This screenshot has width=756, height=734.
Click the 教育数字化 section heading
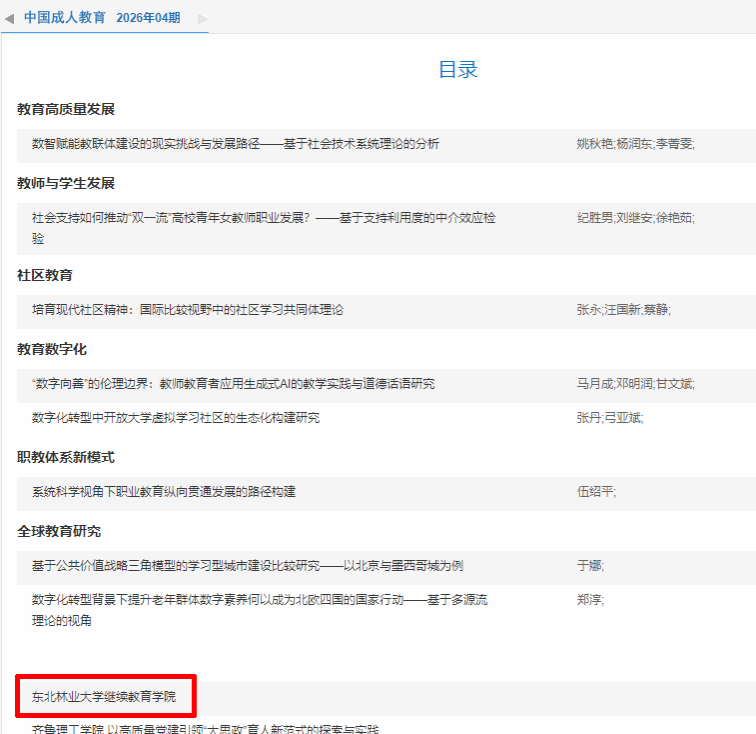click(x=52, y=349)
